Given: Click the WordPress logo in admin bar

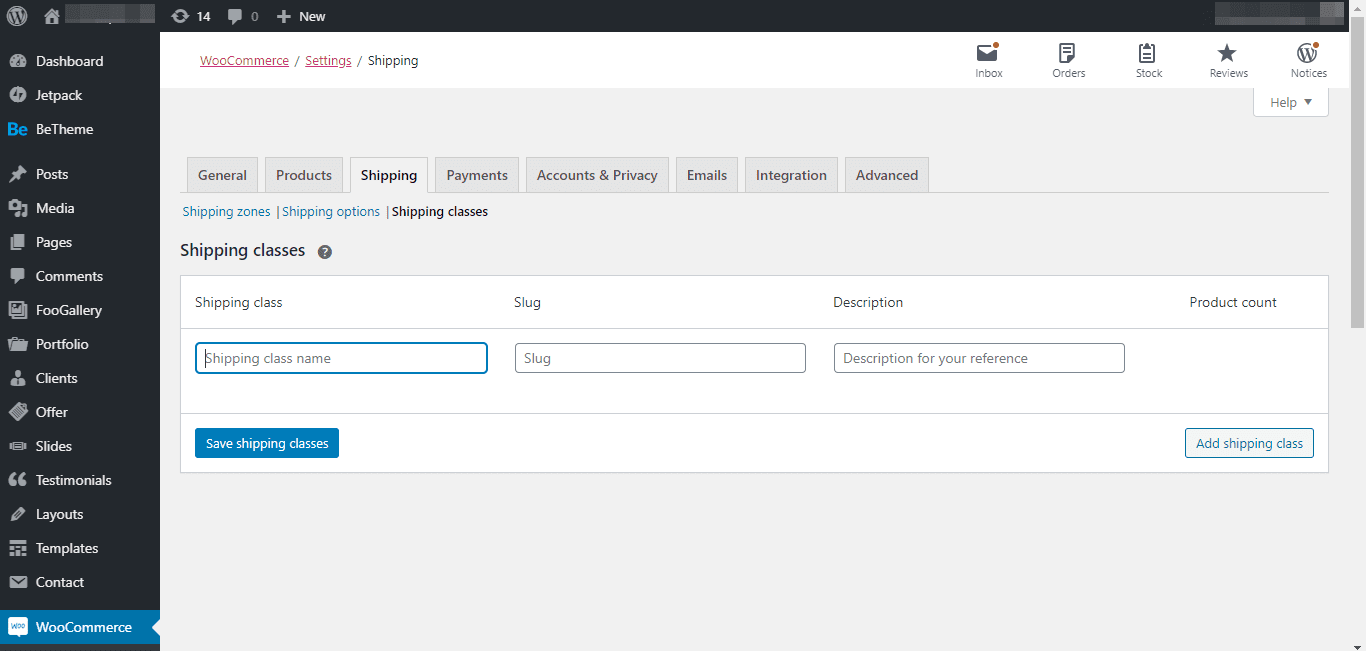Looking at the screenshot, I should point(17,16).
